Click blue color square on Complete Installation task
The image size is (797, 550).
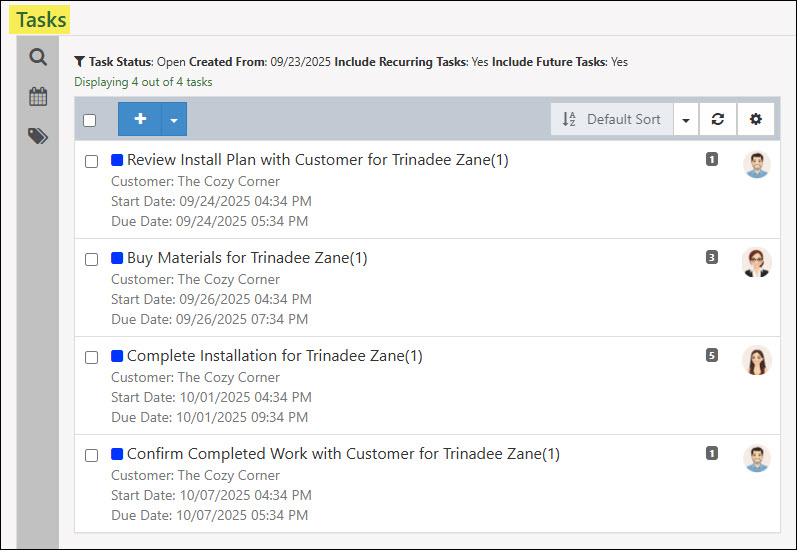tap(117, 356)
